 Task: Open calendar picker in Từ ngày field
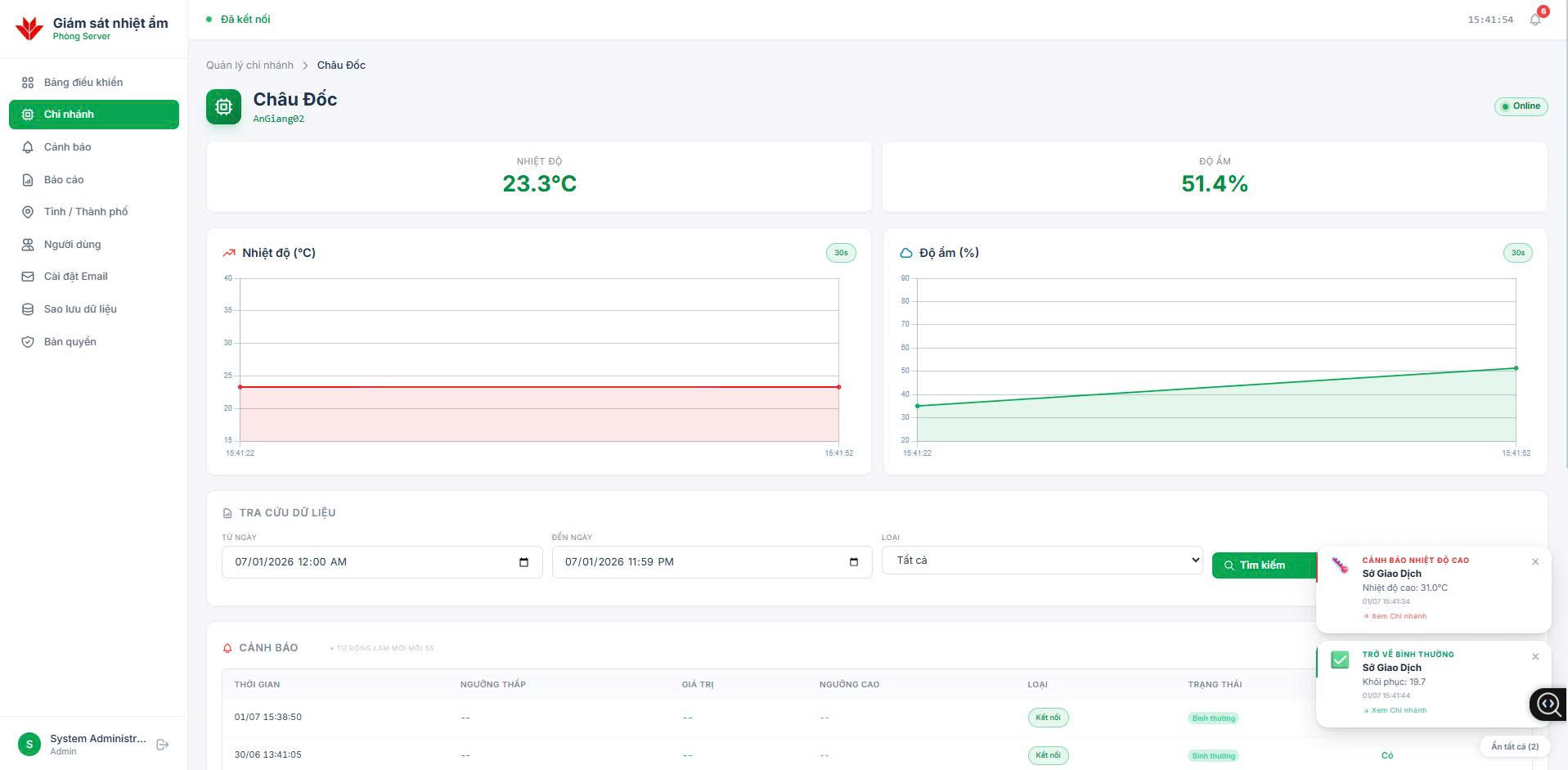(x=524, y=562)
